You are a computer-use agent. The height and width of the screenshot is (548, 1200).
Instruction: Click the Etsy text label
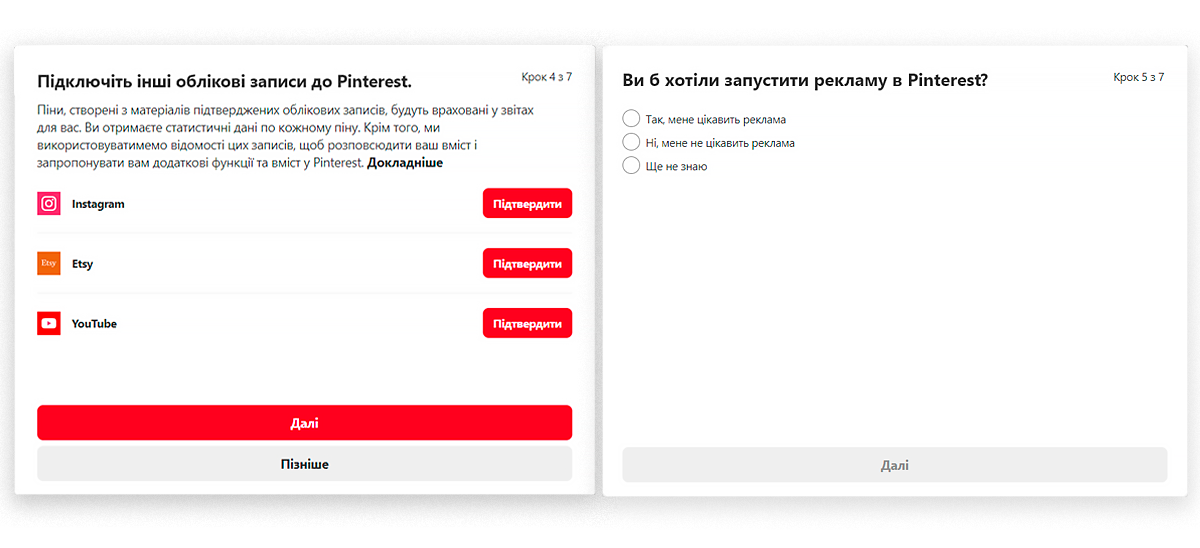point(82,264)
